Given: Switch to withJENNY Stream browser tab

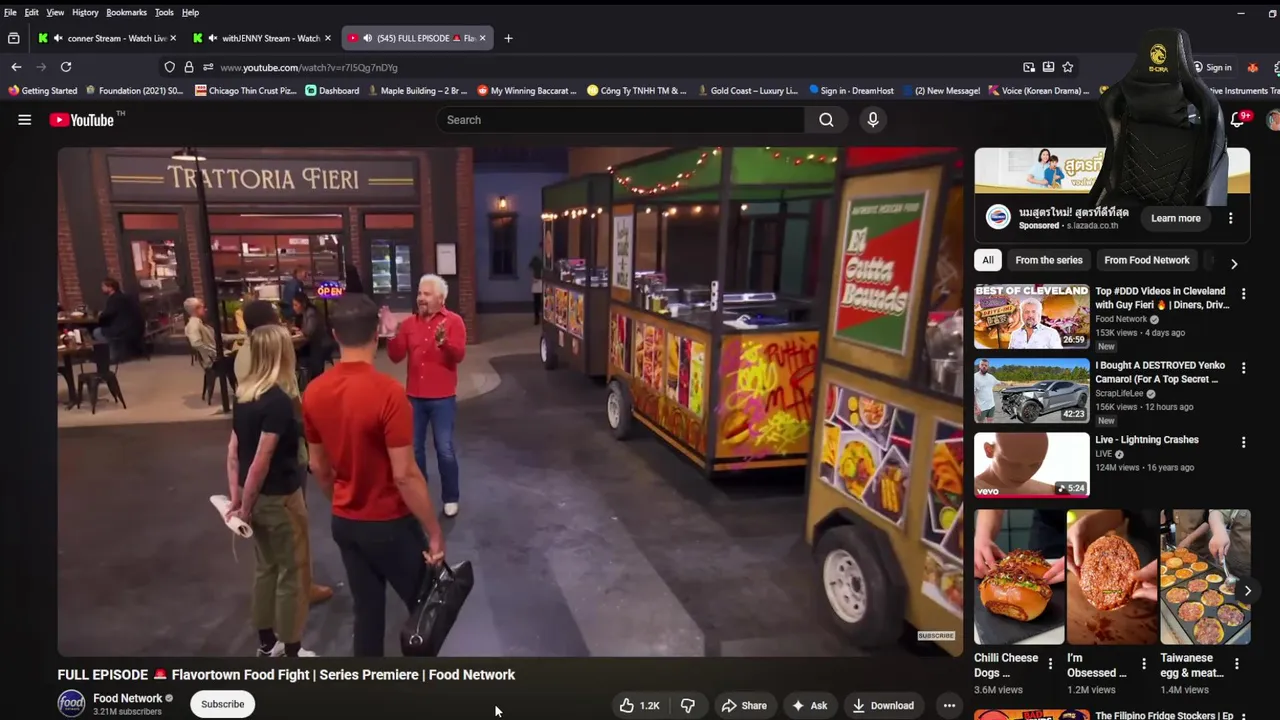Looking at the screenshot, I should point(262,38).
